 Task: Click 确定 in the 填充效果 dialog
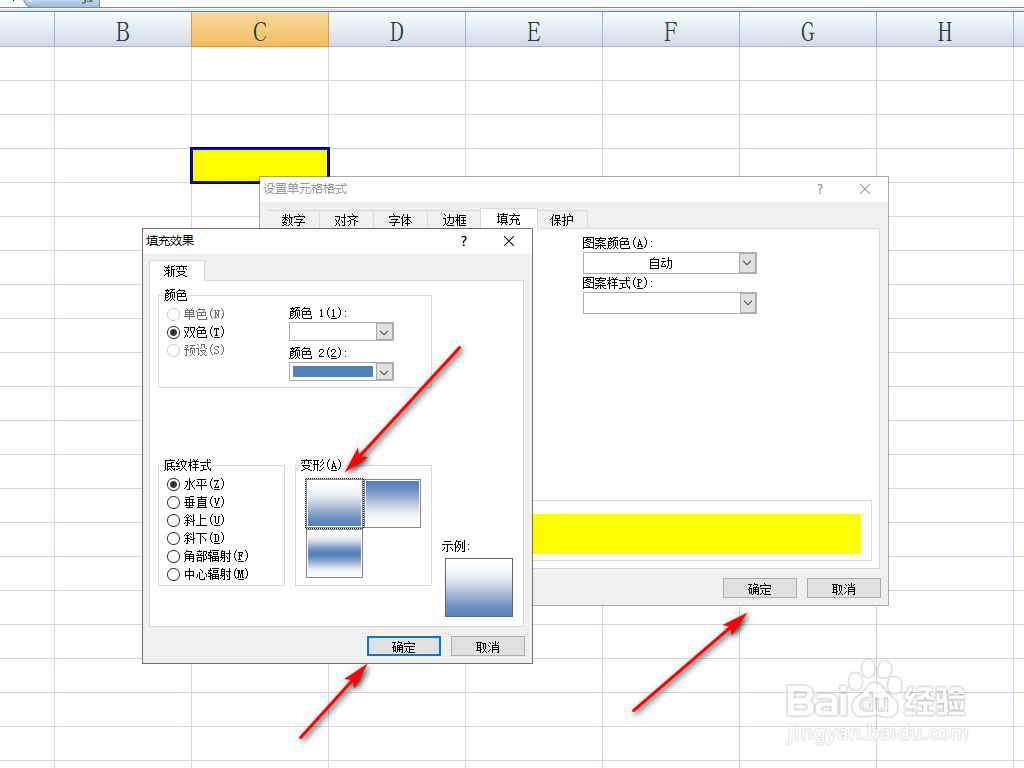point(403,645)
